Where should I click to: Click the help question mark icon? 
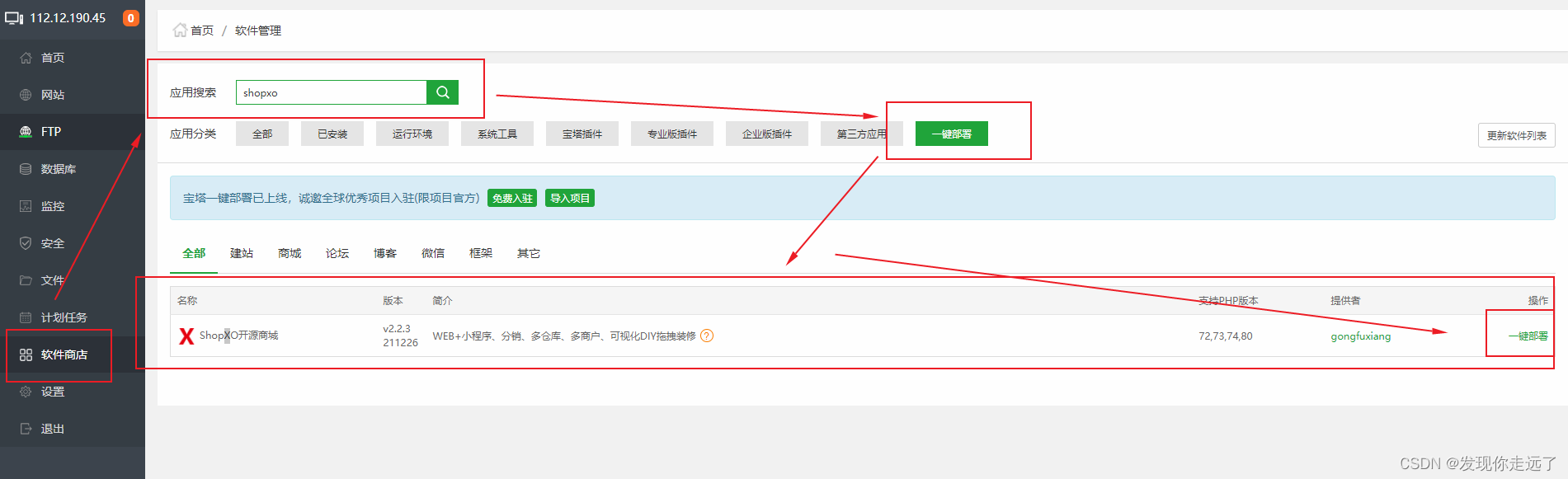click(x=707, y=336)
